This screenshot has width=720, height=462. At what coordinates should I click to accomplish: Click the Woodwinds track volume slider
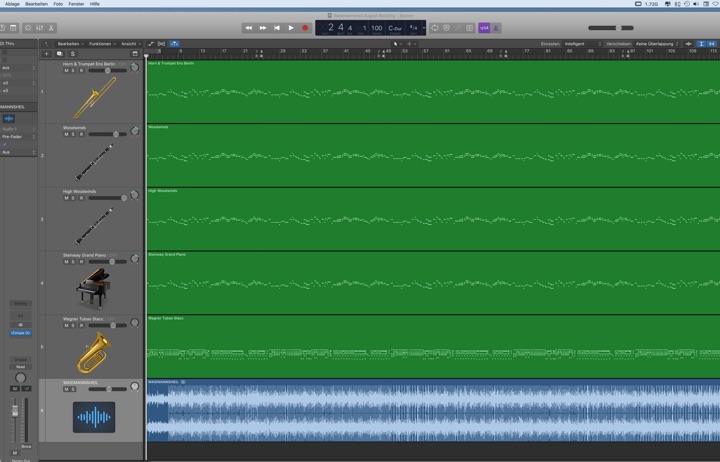coord(107,134)
